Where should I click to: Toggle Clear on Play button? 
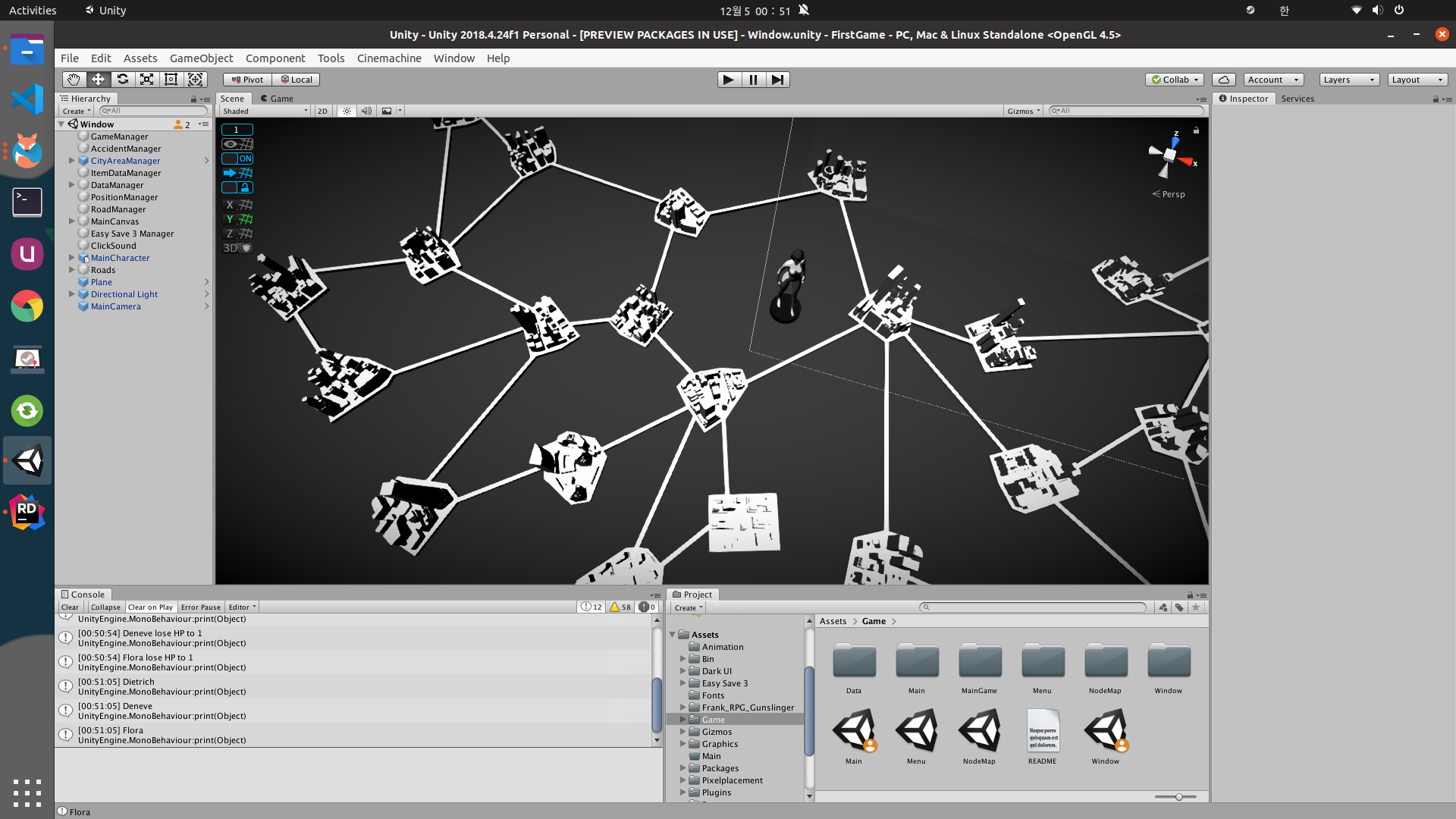(150, 607)
